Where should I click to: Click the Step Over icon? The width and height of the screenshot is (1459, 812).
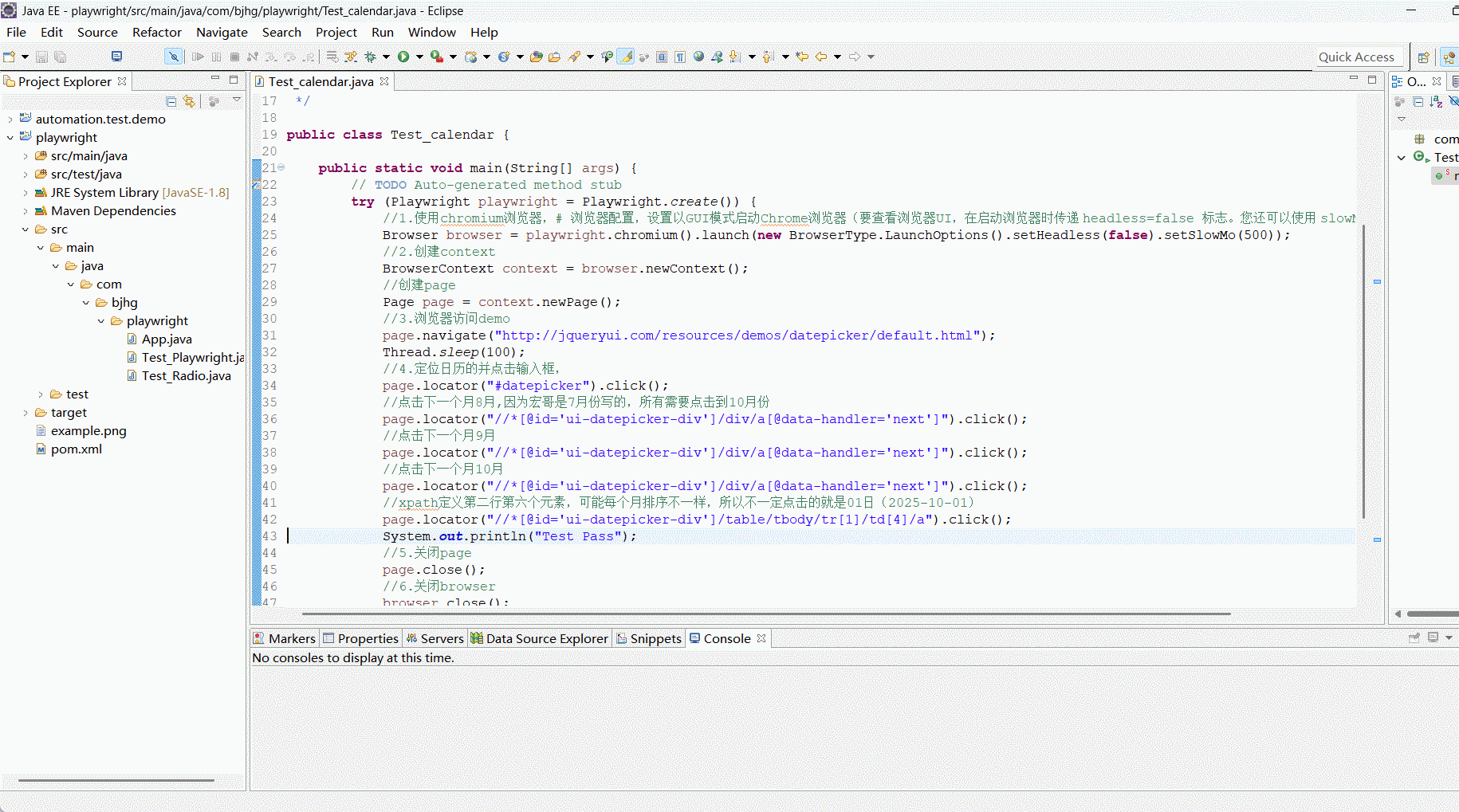(289, 57)
